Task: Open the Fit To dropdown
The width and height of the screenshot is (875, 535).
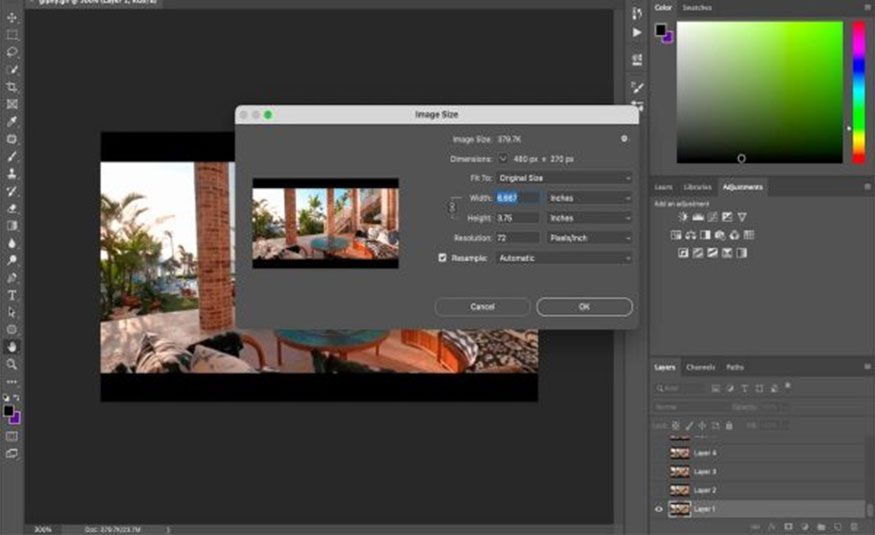Action: 564,178
